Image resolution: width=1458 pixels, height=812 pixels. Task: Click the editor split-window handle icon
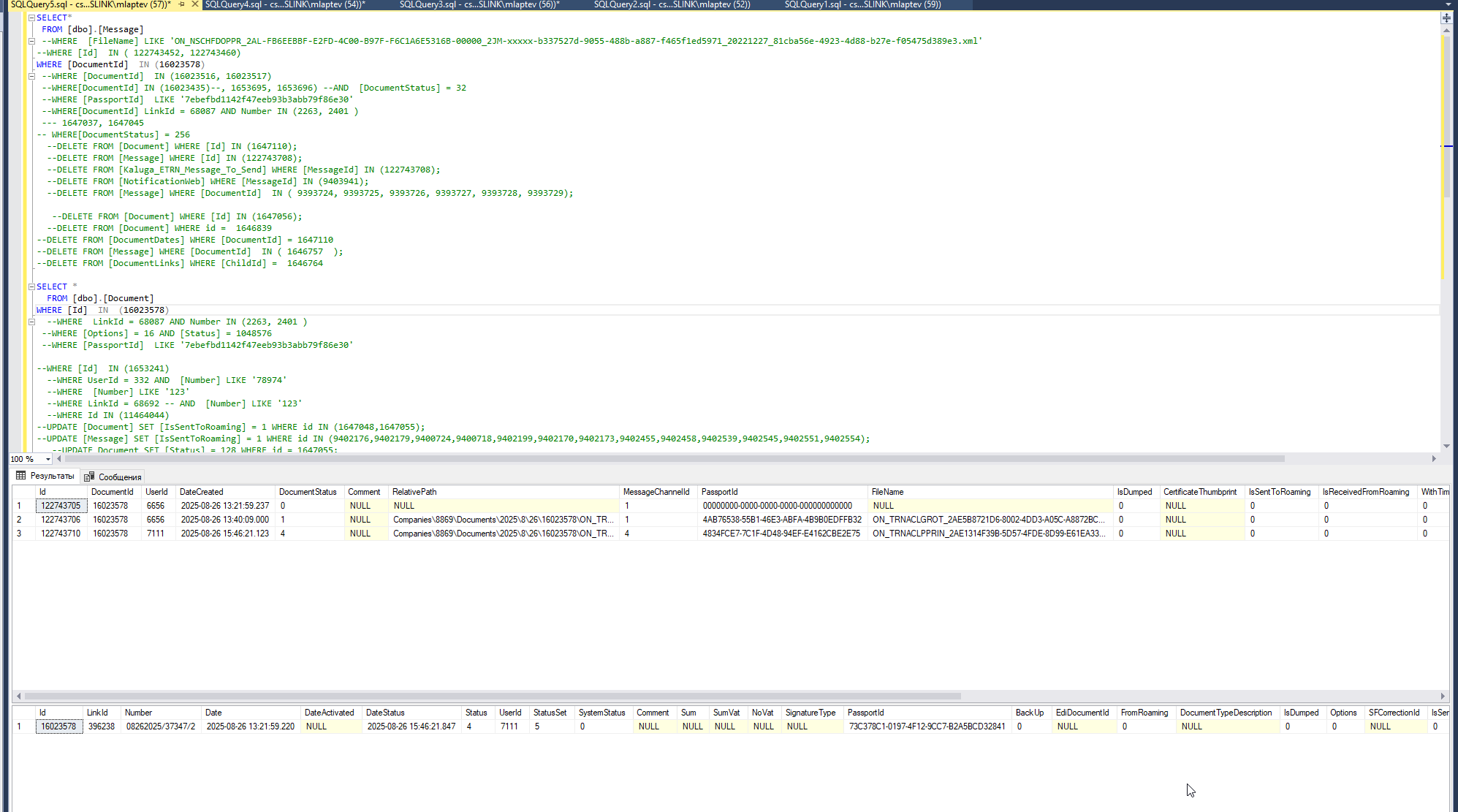tap(1446, 18)
